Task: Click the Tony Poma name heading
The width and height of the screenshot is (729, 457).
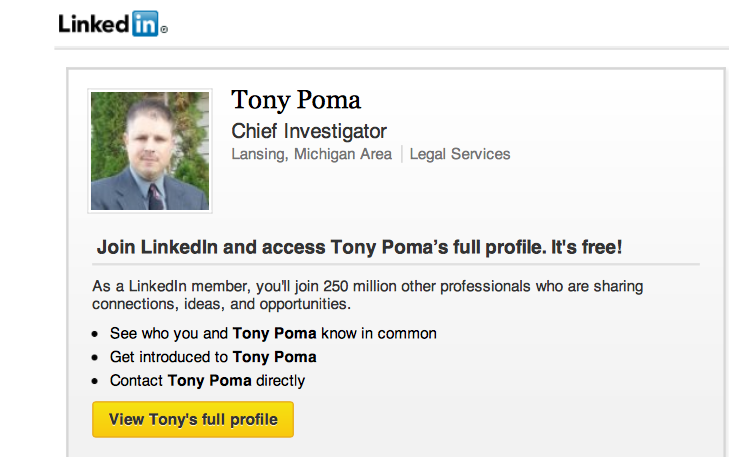Action: (x=295, y=100)
